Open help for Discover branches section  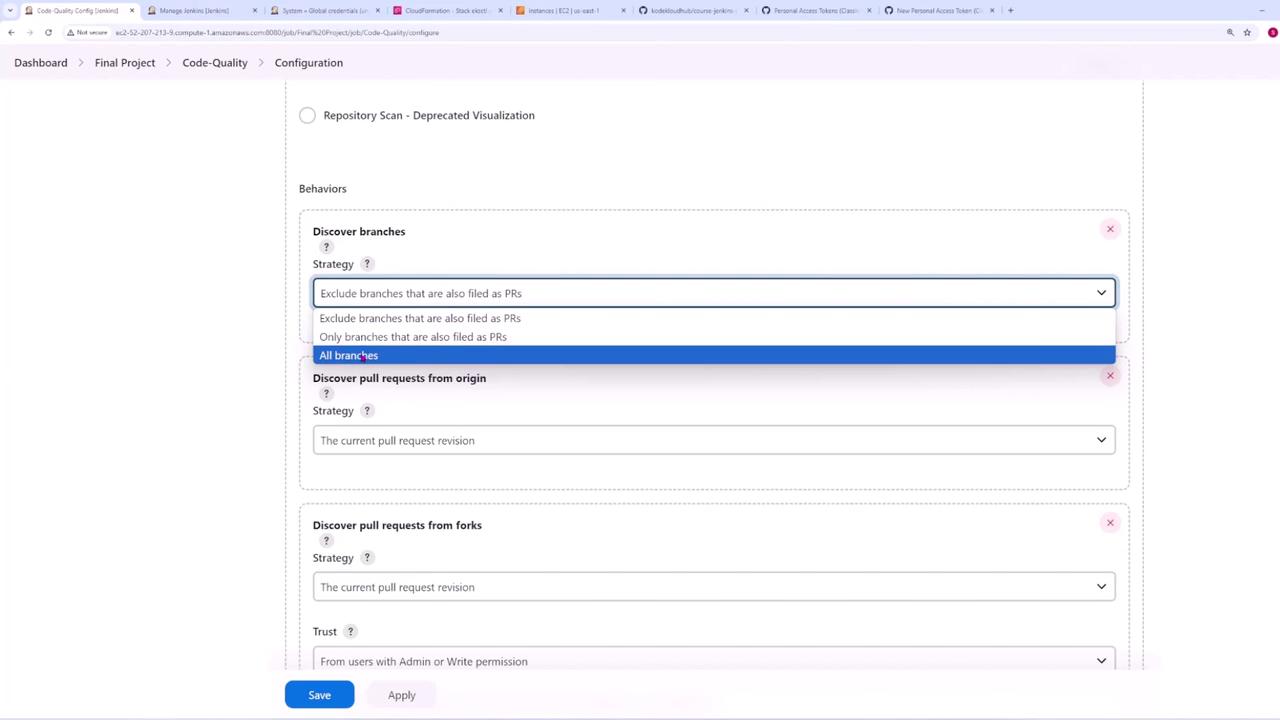coord(326,247)
